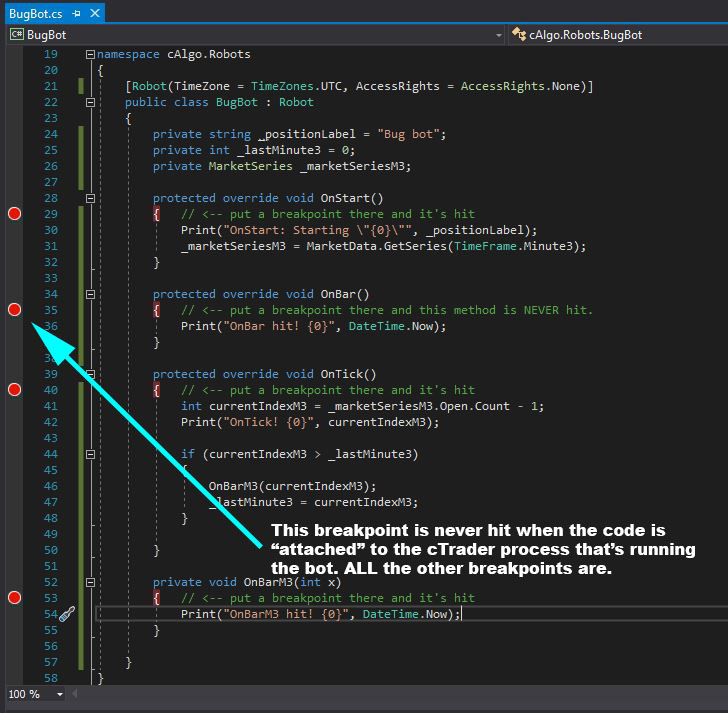Disable the OnBarM3 breakpoint on line 53
The height and width of the screenshot is (713, 728).
pyautogui.click(x=14, y=598)
